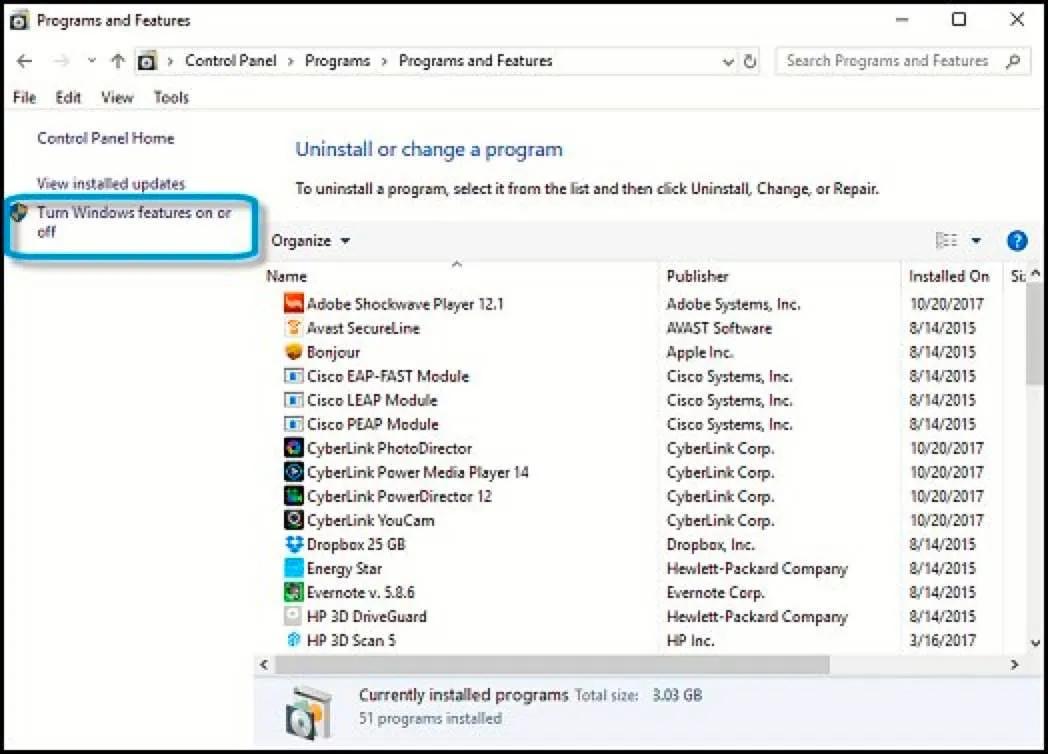Select the Avast SecureLine entry
Screen dimensions: 1048x754
(363, 328)
